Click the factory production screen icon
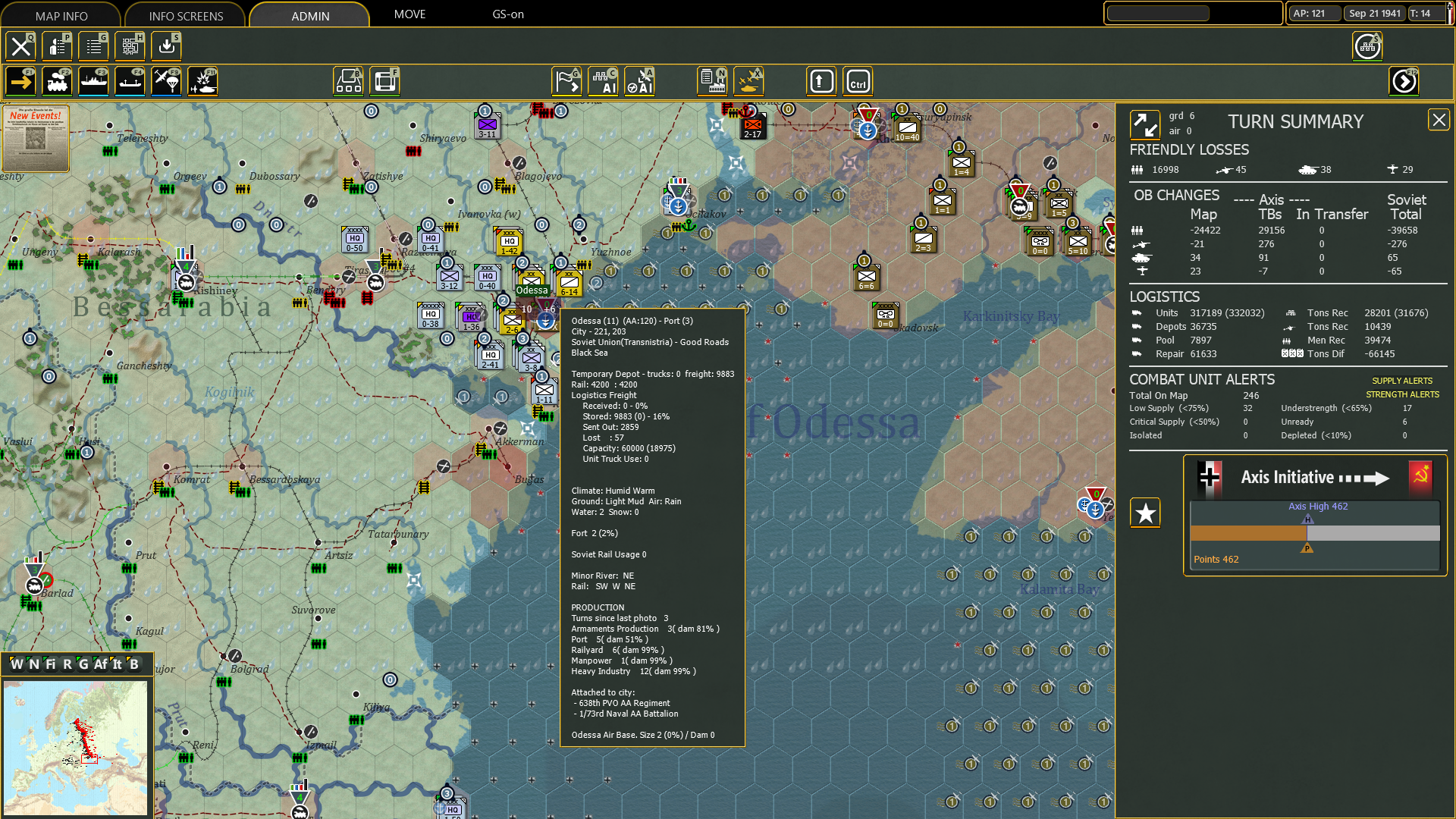This screenshot has width=1456, height=819. (713, 81)
